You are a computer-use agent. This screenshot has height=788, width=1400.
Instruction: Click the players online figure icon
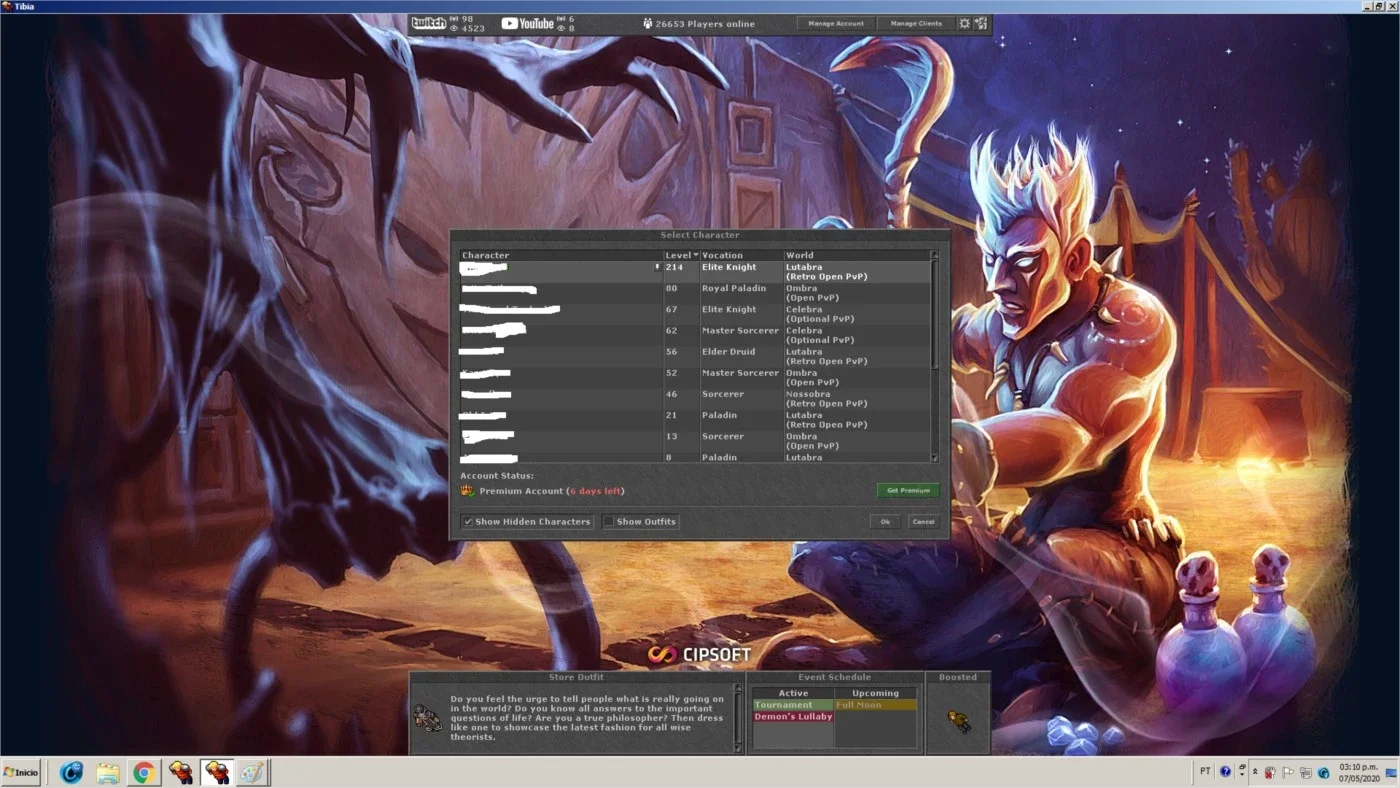tap(647, 23)
